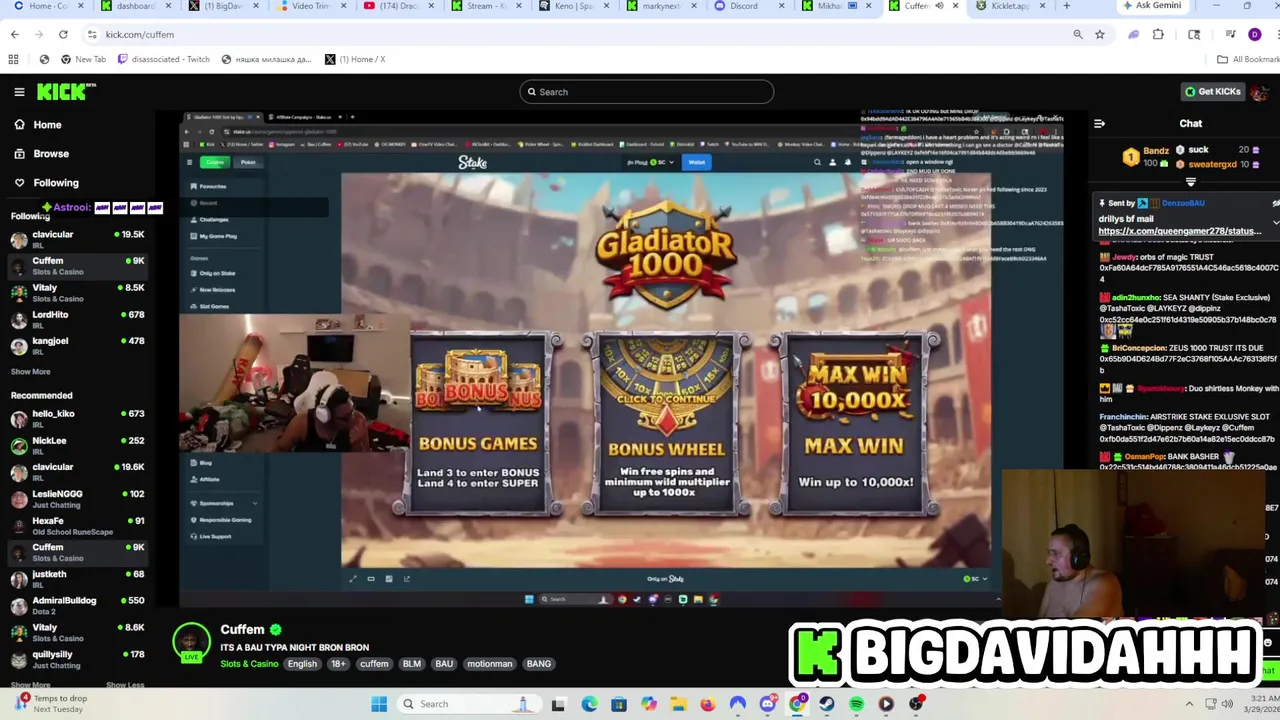1280x720 pixels.
Task: Select the BANG stream tag
Action: (x=538, y=664)
